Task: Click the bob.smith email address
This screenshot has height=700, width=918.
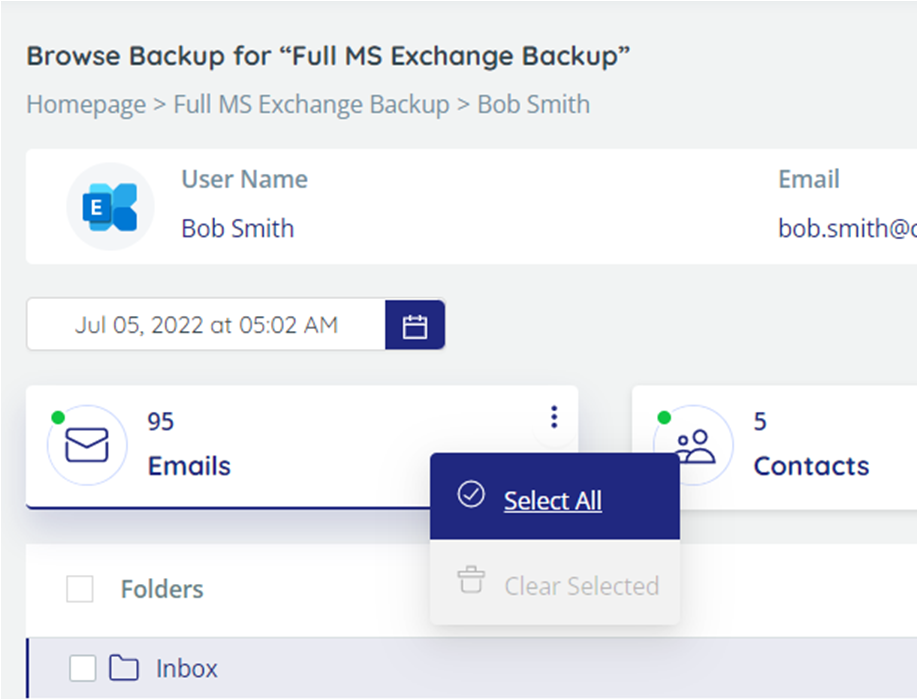Action: [x=847, y=228]
